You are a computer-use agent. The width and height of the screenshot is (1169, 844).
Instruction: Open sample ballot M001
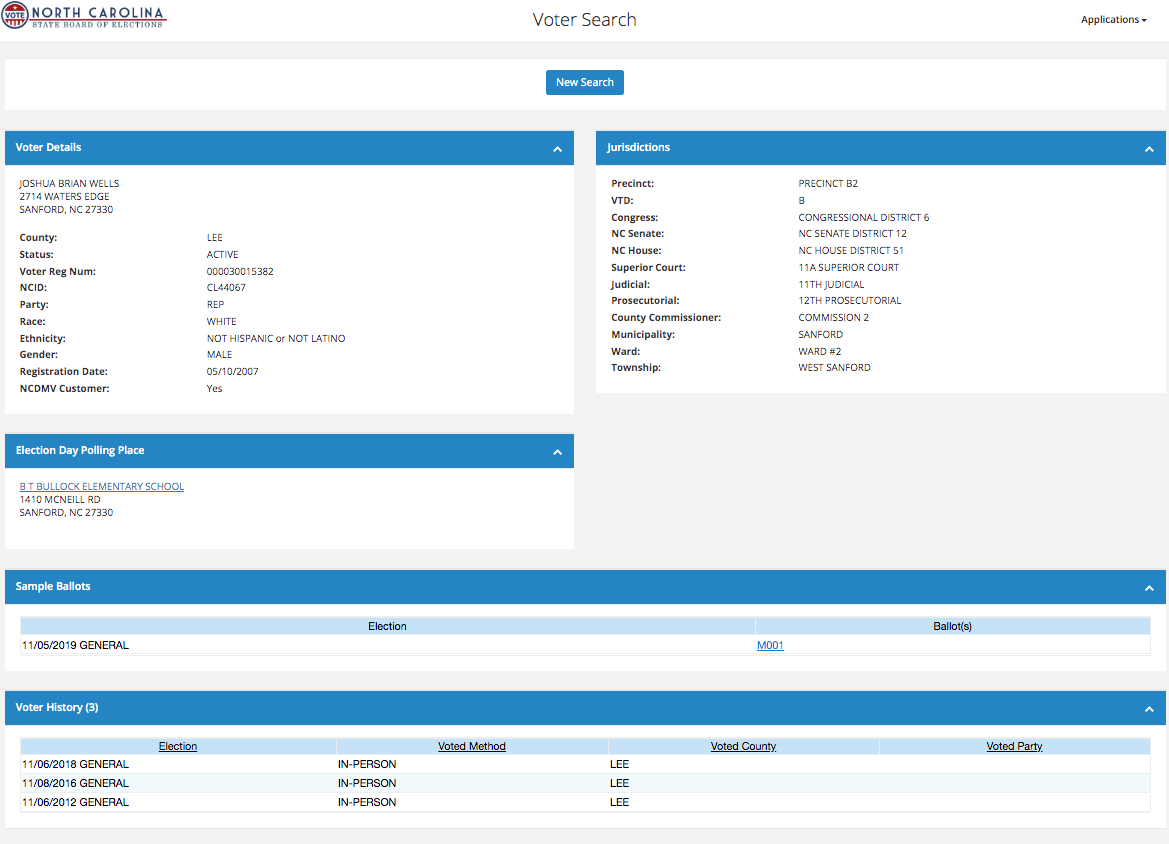click(770, 645)
